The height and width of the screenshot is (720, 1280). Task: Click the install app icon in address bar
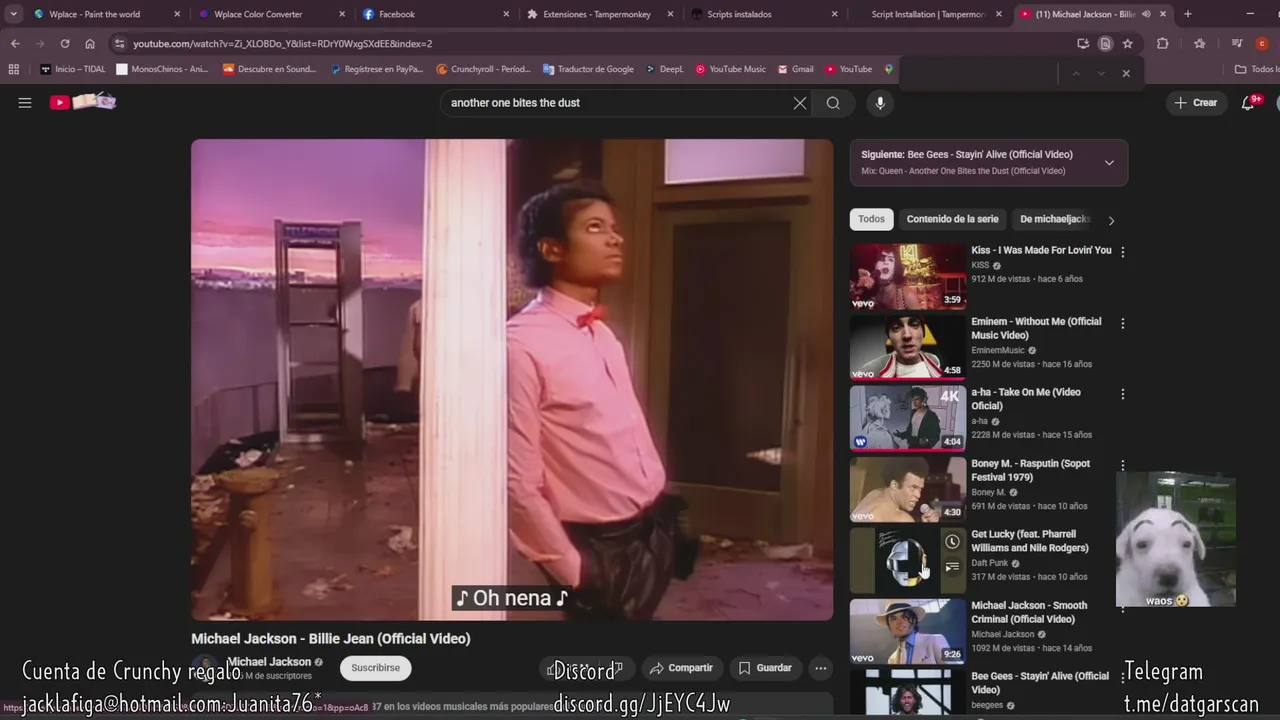coord(1083,44)
